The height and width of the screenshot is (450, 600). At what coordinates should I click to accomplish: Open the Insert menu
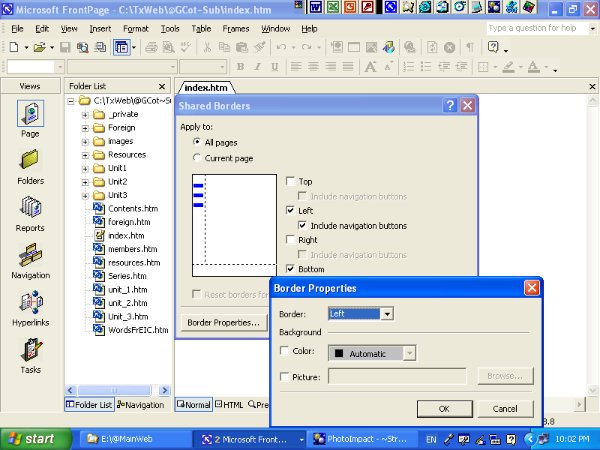coord(100,29)
